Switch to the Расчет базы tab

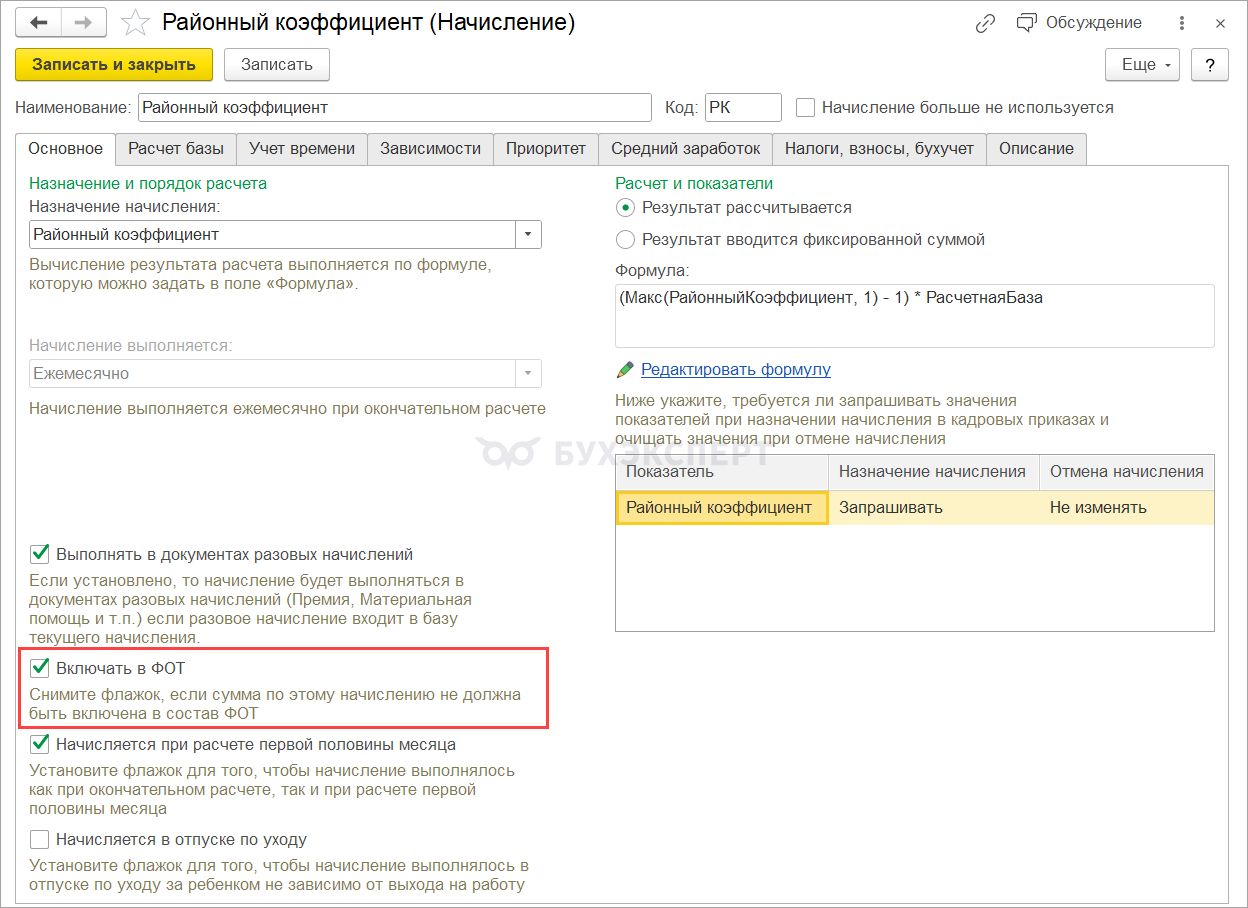pyautogui.click(x=176, y=148)
